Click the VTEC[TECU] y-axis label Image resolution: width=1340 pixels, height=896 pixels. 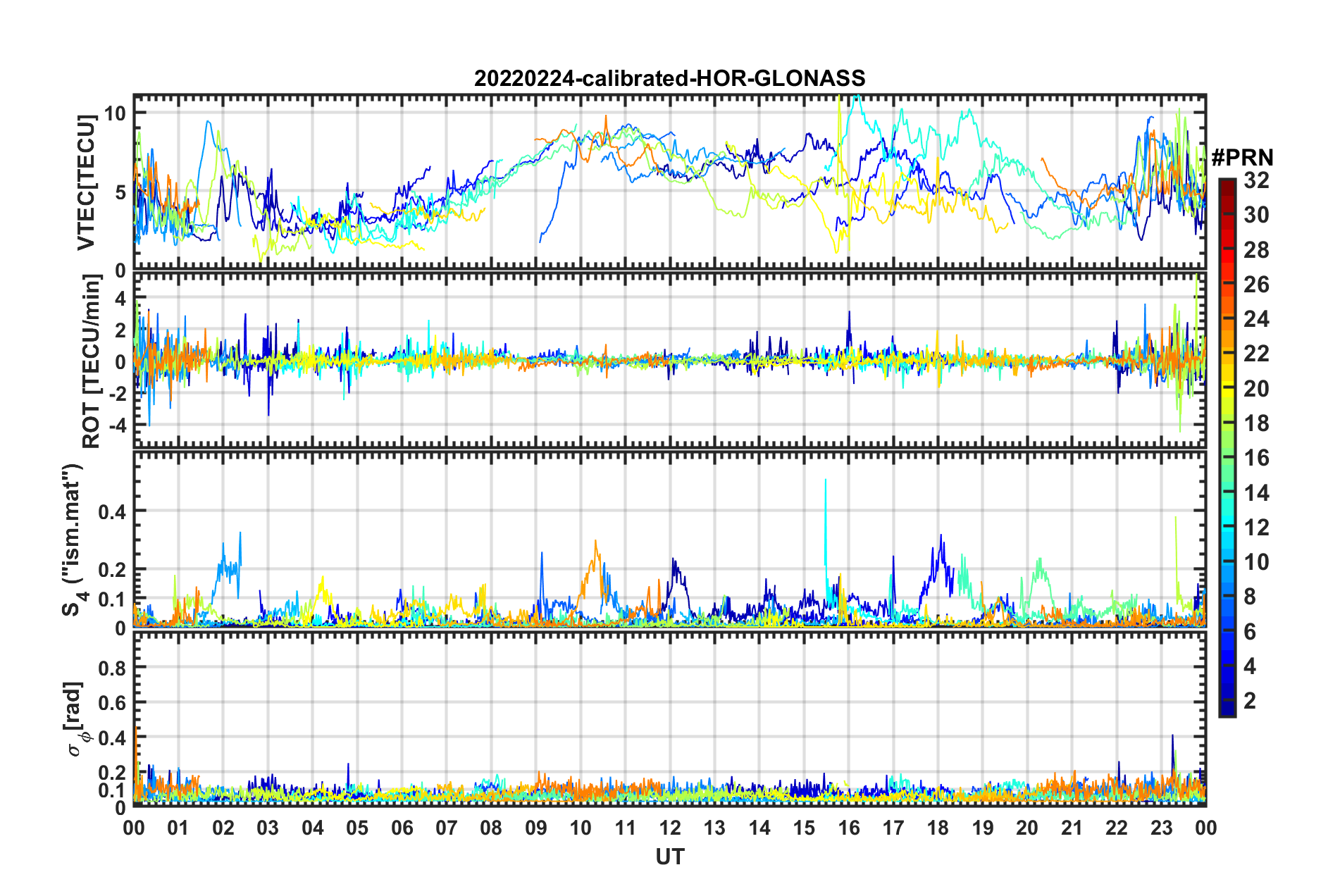(x=86, y=182)
